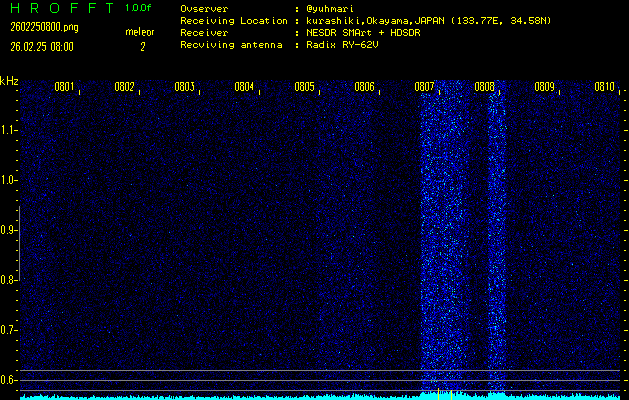Image resolution: width=629 pixels, height=400 pixels.
Task: Click the 0802 time marker
Action: pos(124,87)
